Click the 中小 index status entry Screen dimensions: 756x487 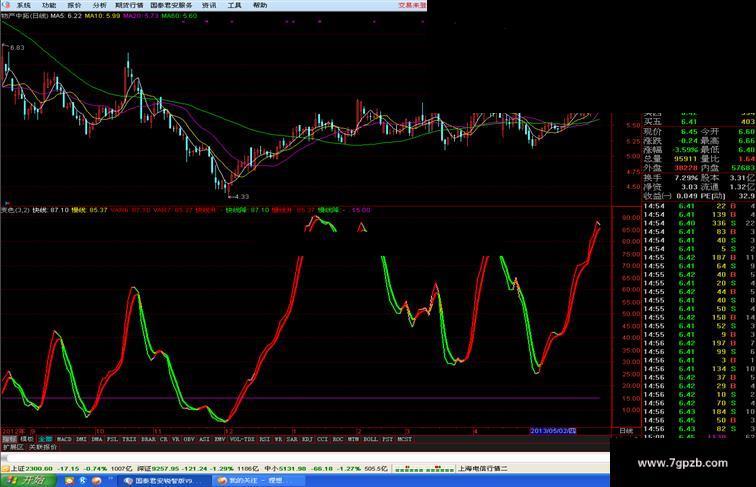(326, 468)
